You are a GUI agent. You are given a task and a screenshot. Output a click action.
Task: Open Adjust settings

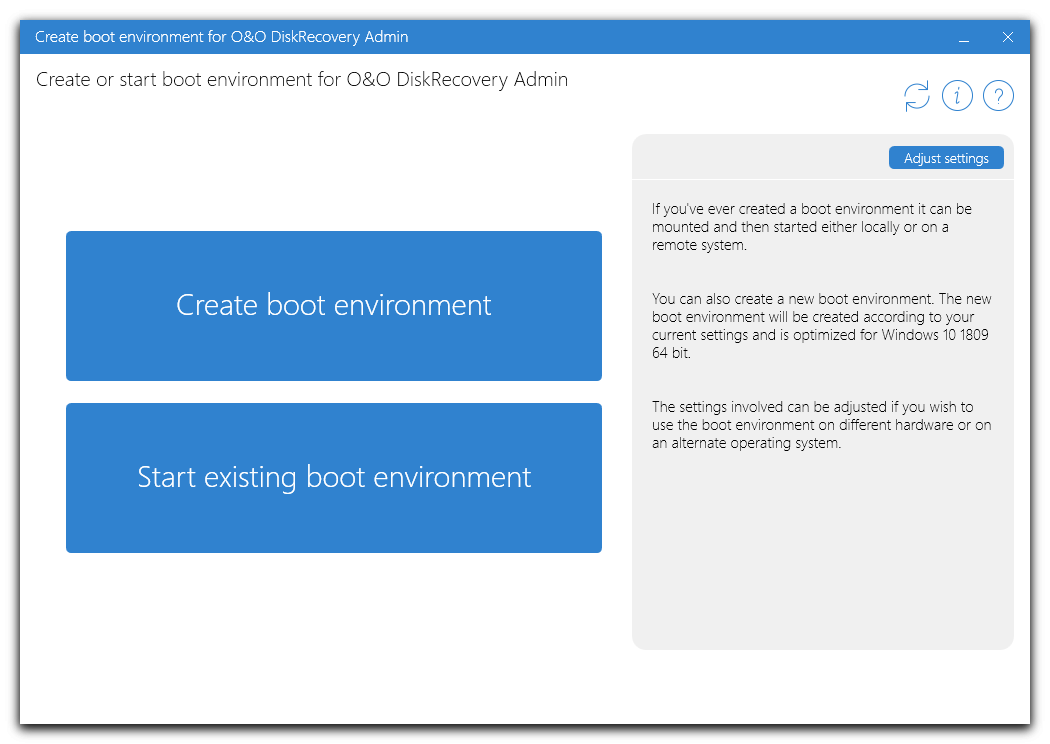point(946,158)
